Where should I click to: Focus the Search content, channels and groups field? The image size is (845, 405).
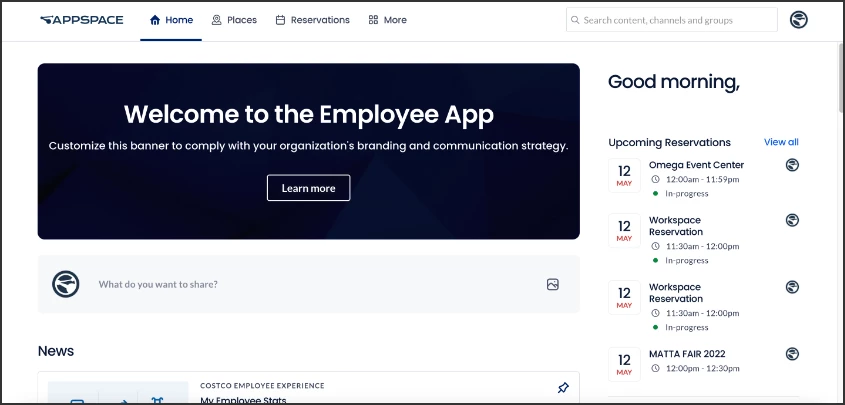coord(671,20)
